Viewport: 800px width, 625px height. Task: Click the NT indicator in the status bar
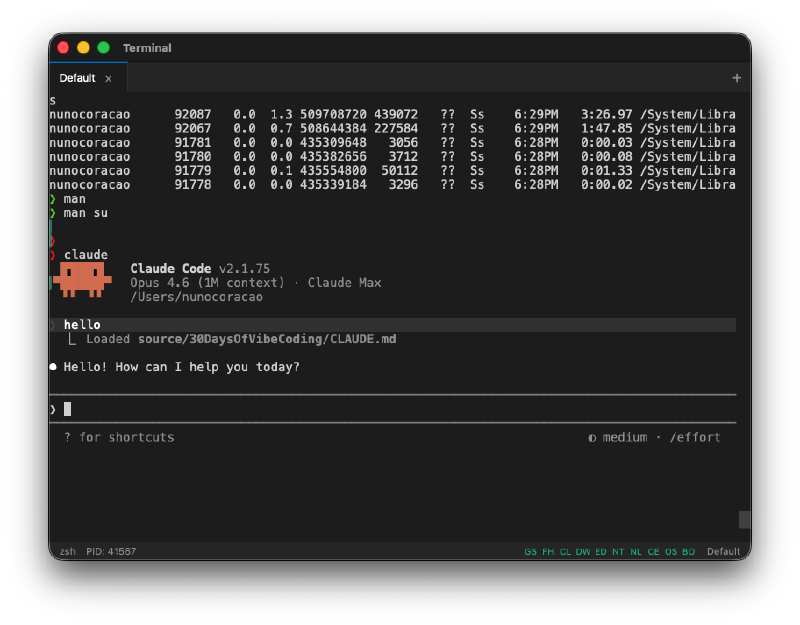click(x=618, y=552)
